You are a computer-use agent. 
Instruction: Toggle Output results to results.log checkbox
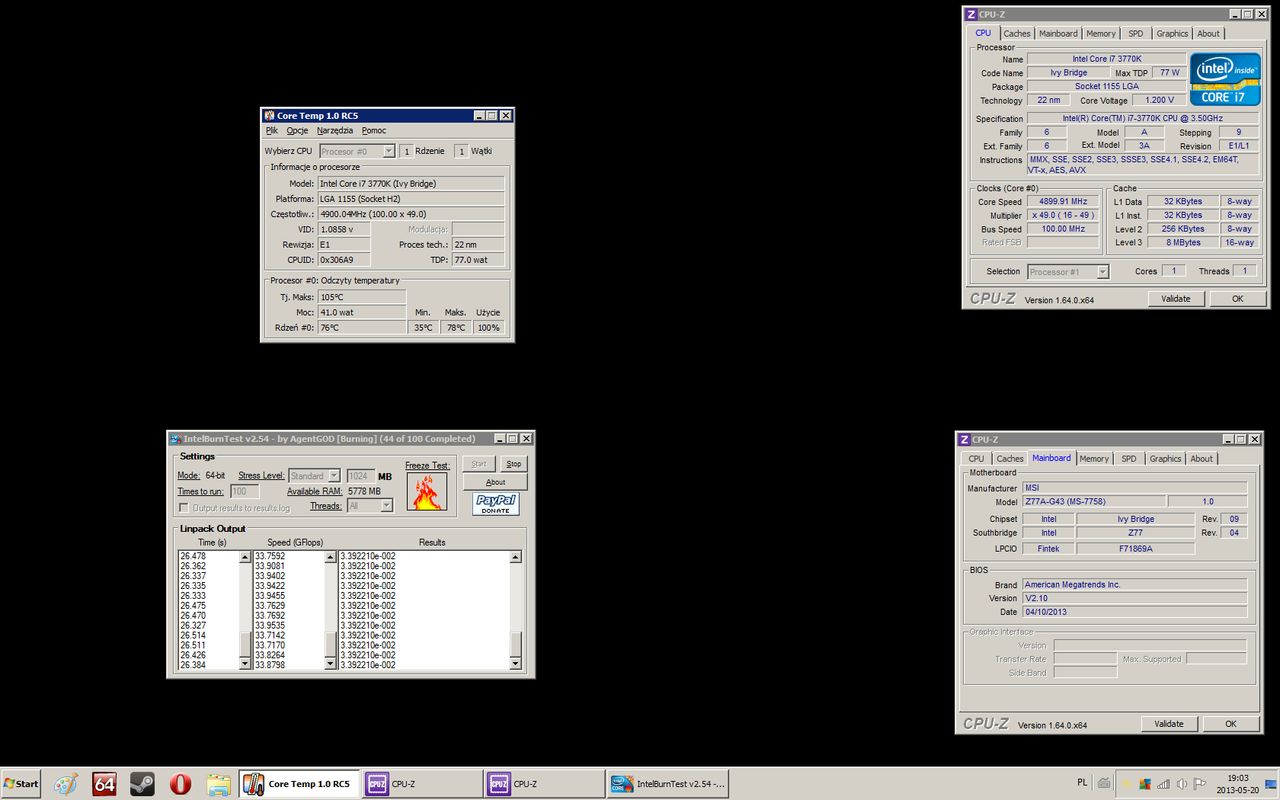coord(184,508)
